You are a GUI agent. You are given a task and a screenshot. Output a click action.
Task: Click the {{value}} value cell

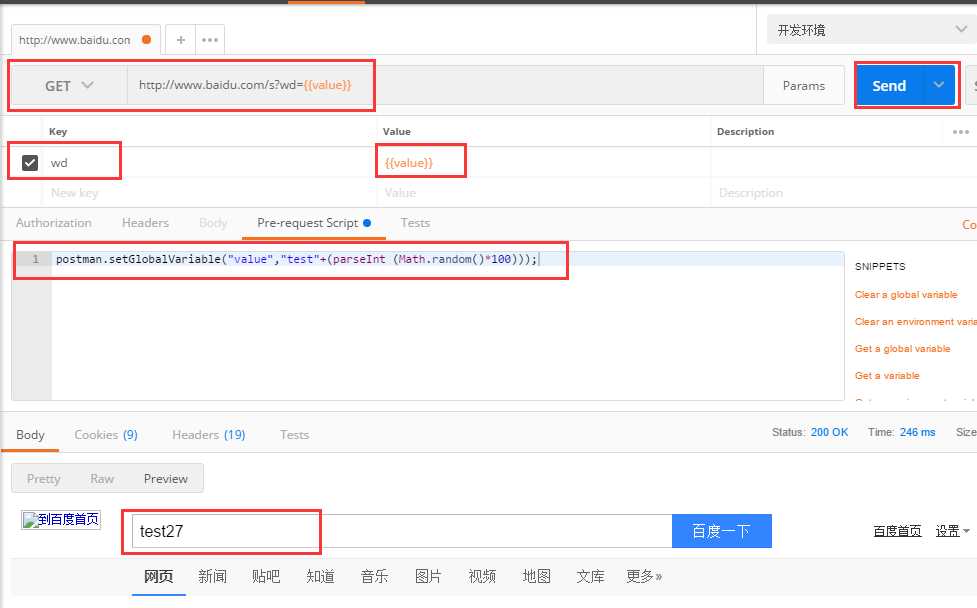point(543,163)
